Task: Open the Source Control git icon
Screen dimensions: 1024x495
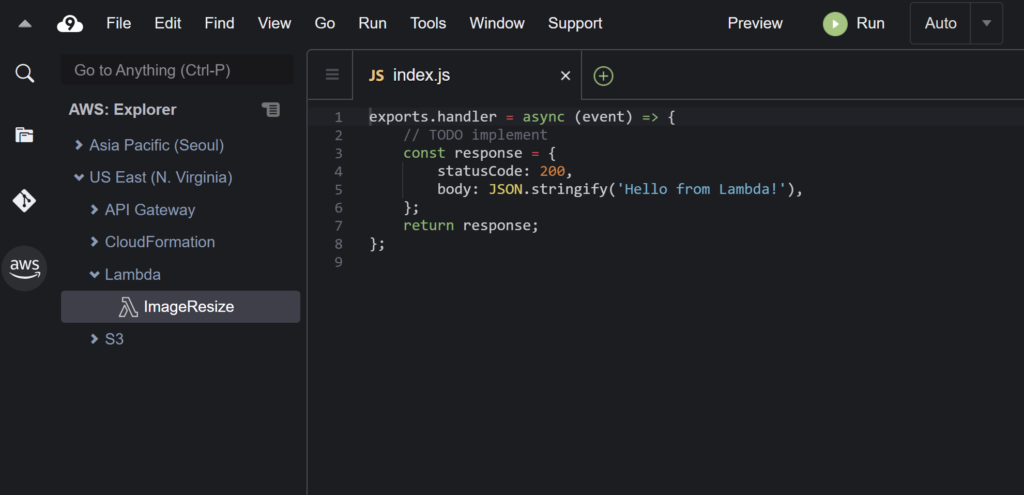Action: tap(24, 201)
